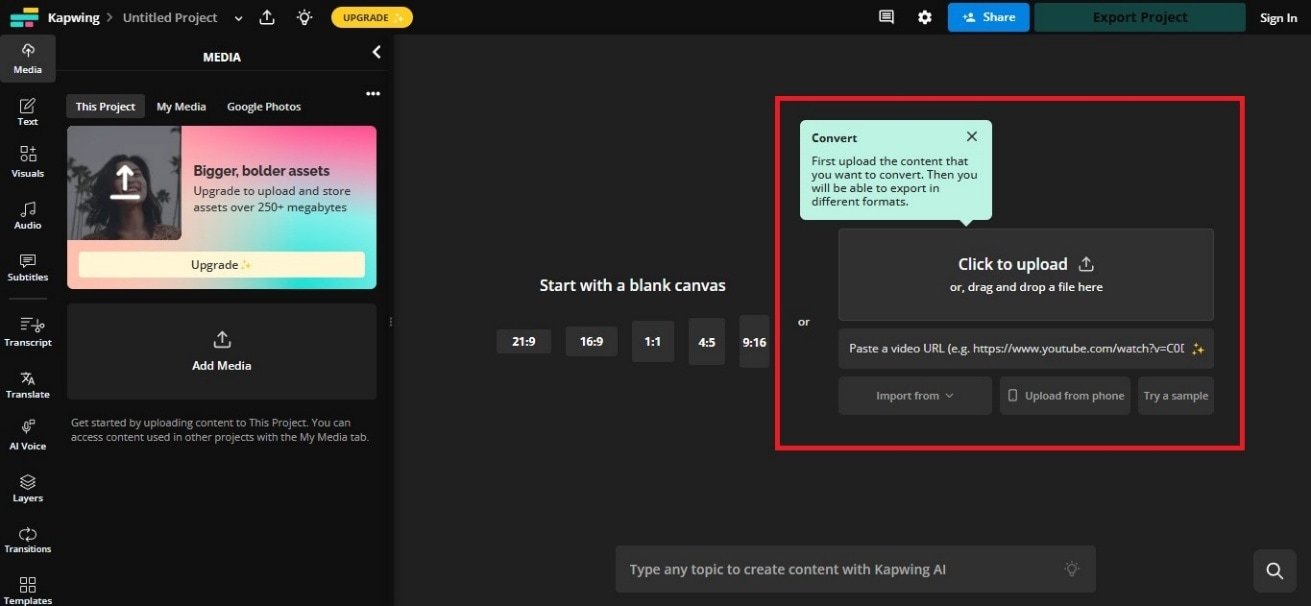The width and height of the screenshot is (1311, 606).
Task: Open the Transitions sidebar tool
Action: click(28, 540)
